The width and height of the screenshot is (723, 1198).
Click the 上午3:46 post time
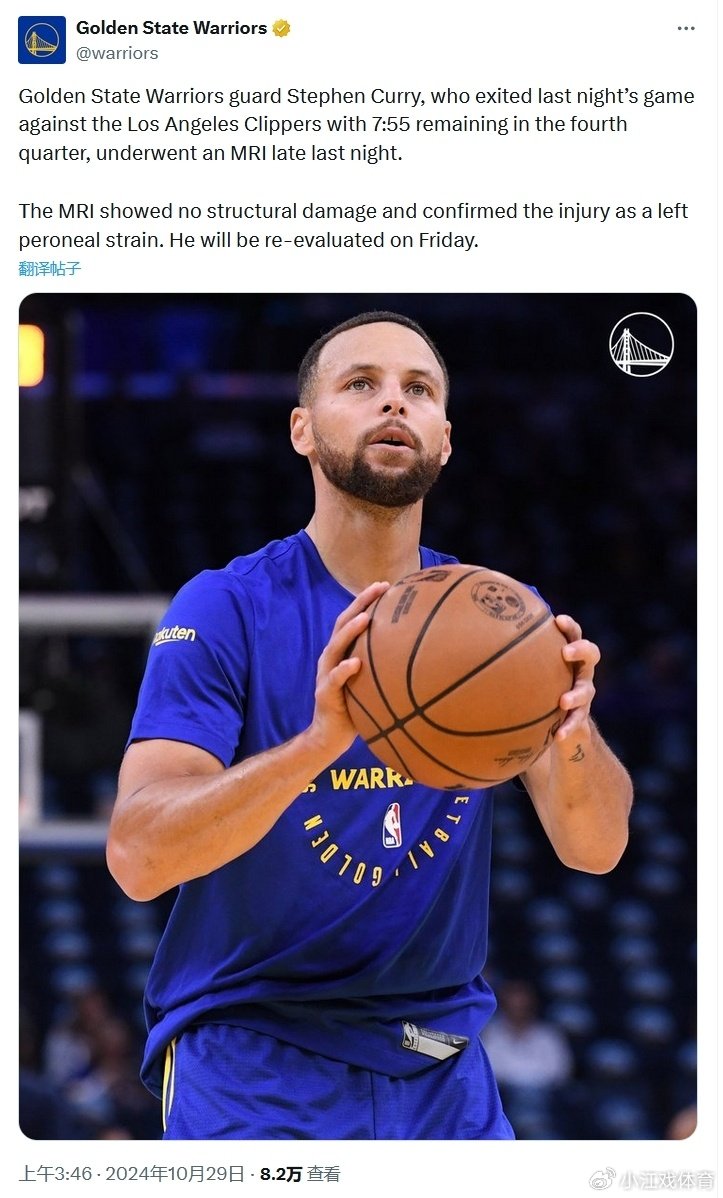[x=56, y=1174]
